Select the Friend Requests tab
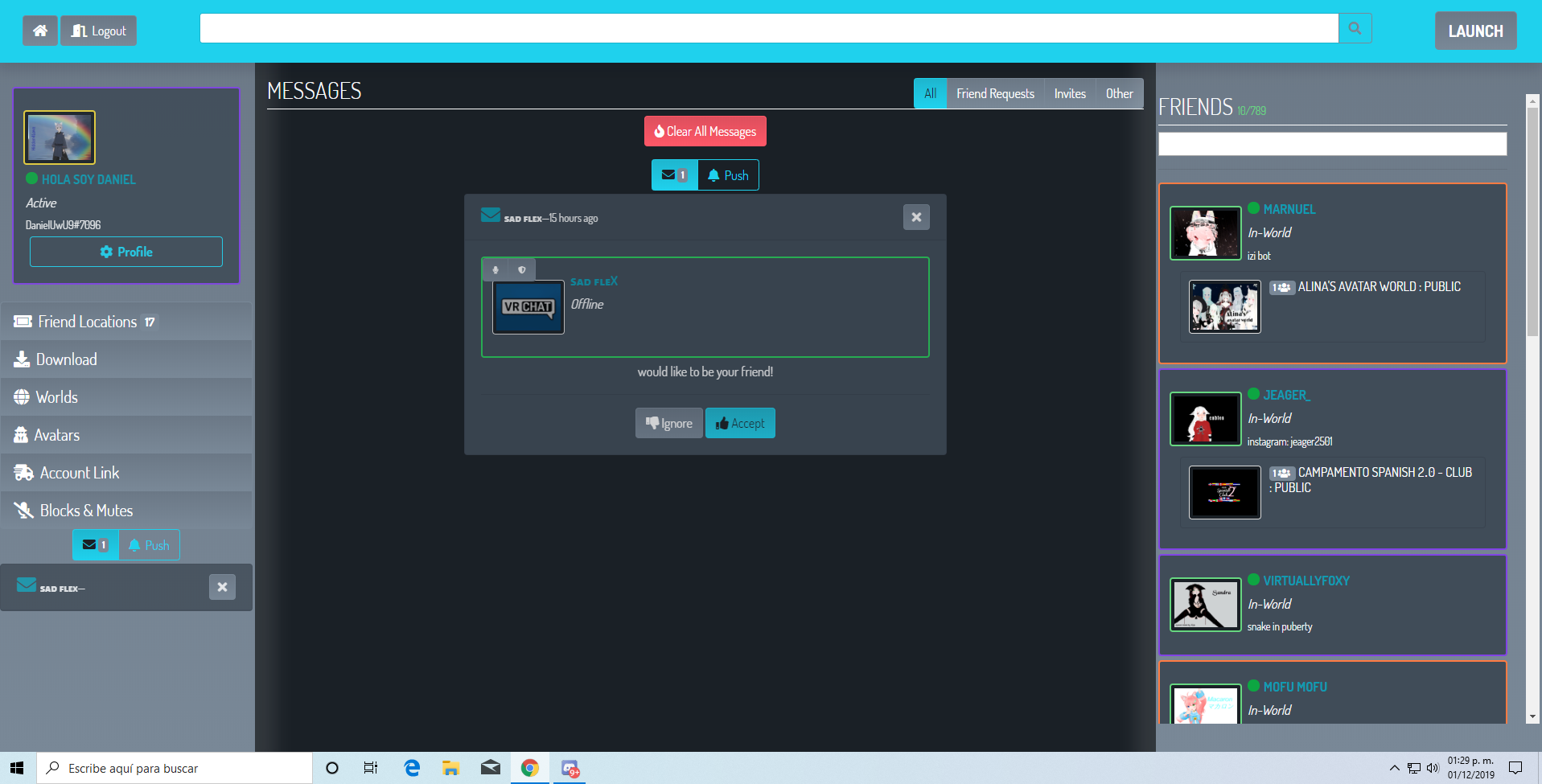Image resolution: width=1542 pixels, height=784 pixels. (995, 93)
